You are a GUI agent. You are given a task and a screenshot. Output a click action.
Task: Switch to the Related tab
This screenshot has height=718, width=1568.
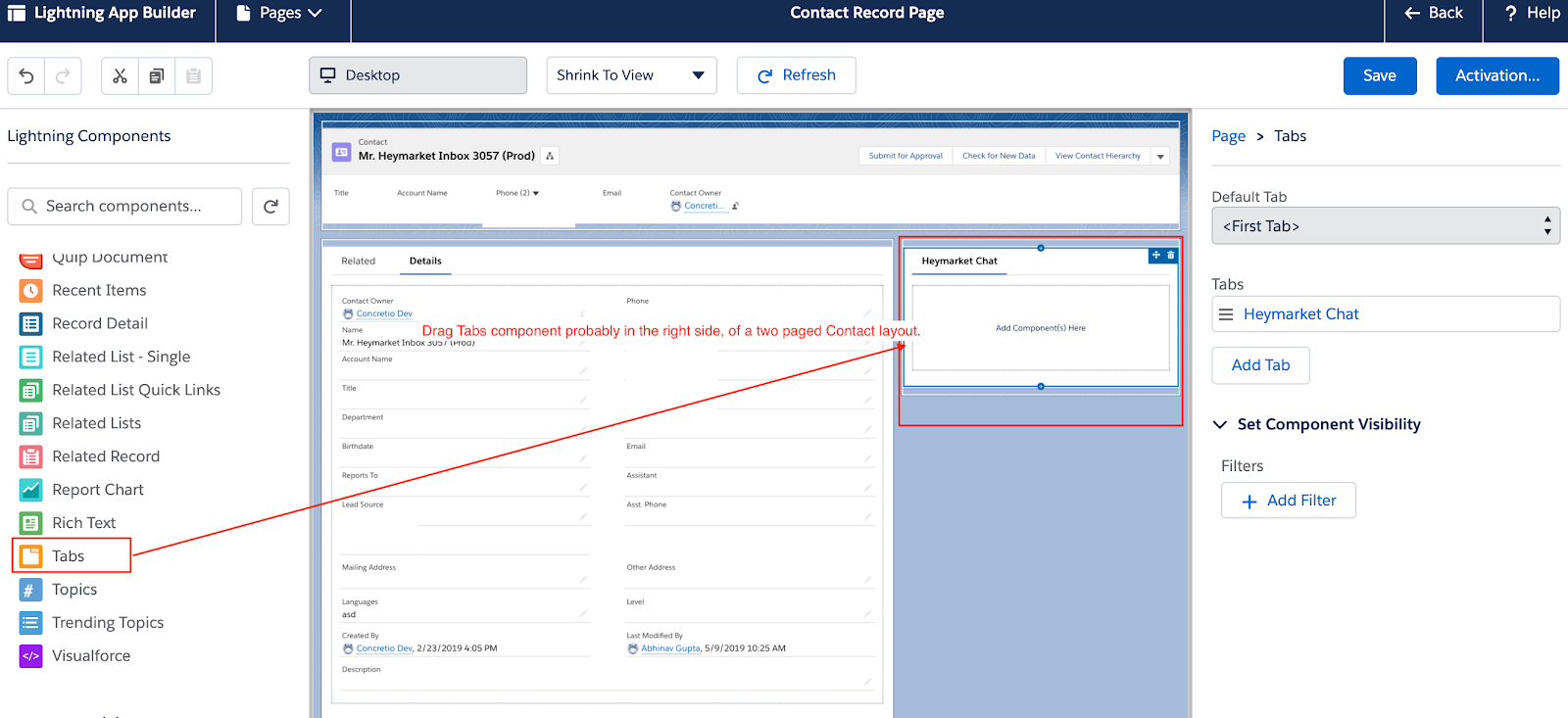click(x=359, y=262)
